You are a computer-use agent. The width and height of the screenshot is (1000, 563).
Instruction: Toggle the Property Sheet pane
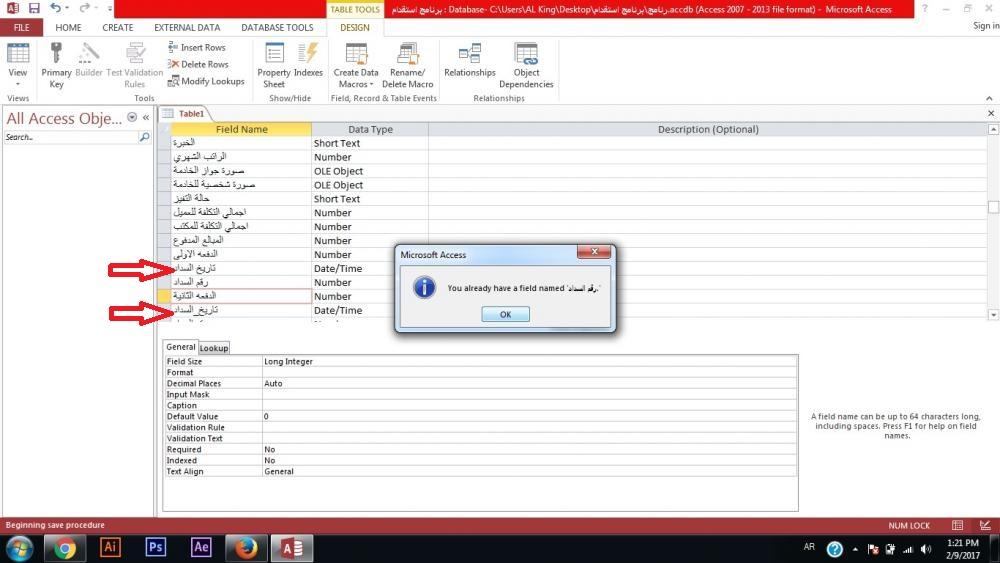(x=274, y=65)
